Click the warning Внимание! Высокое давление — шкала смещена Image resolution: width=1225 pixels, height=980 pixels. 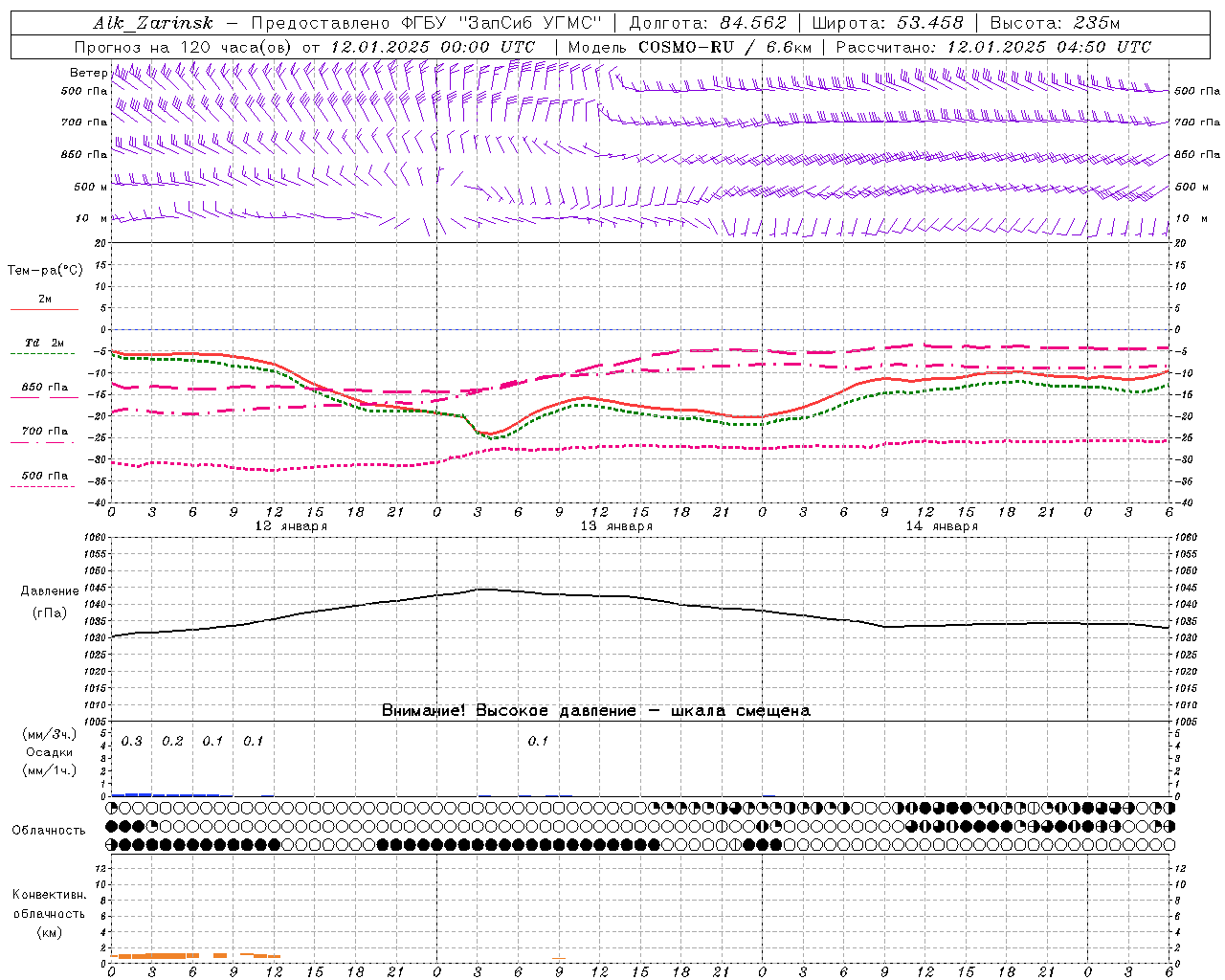[596, 711]
